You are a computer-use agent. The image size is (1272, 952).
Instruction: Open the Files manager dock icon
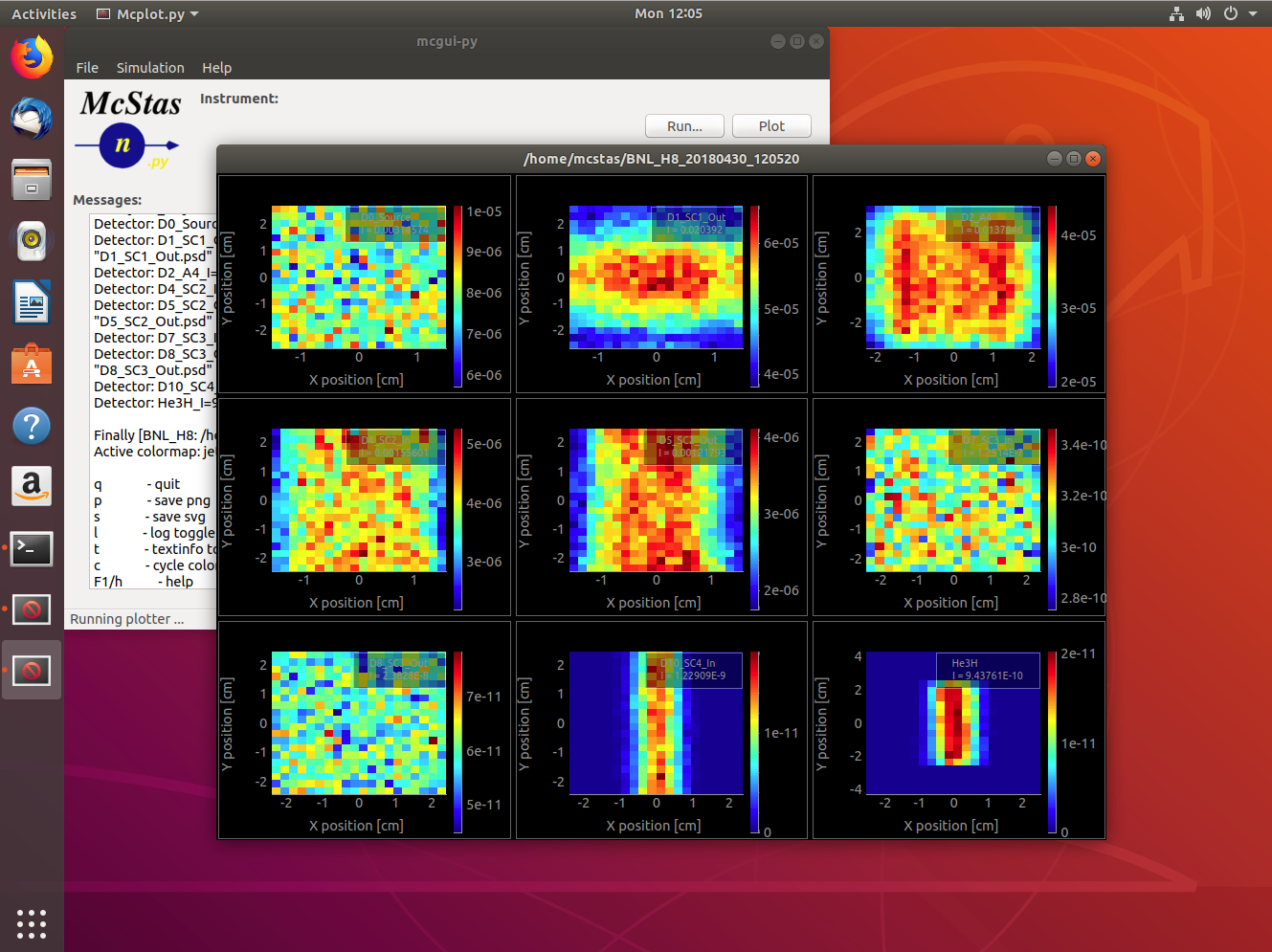point(32,180)
